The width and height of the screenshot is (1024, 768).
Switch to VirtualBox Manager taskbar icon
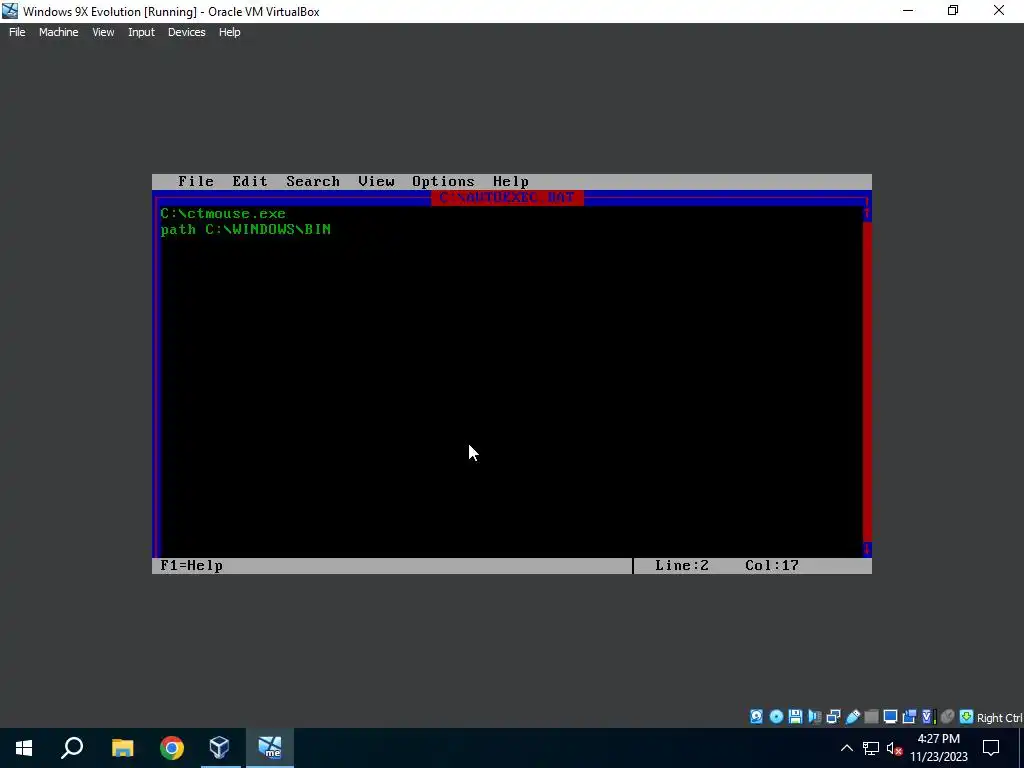(x=220, y=748)
